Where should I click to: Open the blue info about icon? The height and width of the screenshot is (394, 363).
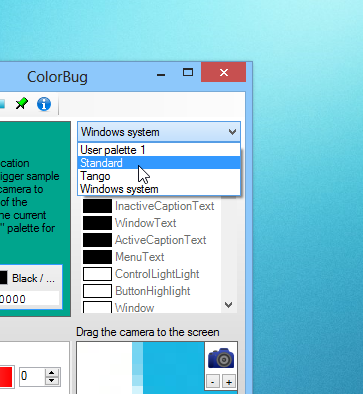pyautogui.click(x=44, y=104)
